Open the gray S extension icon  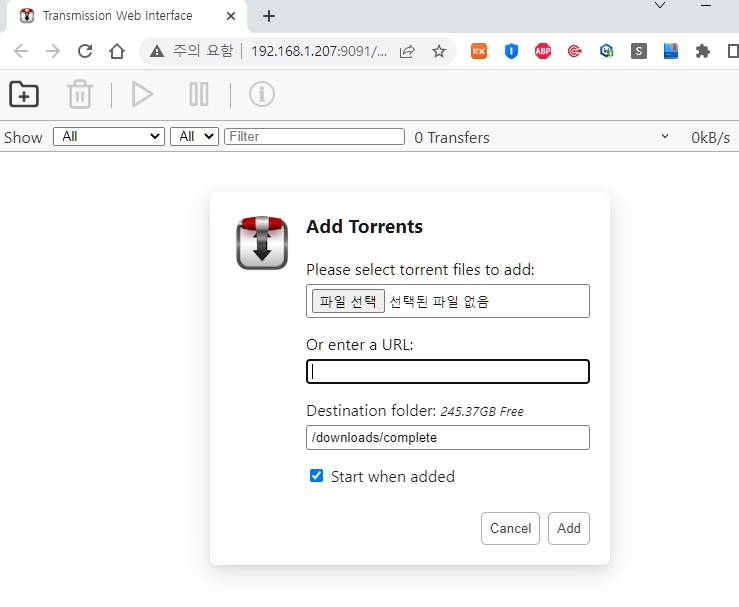point(639,51)
